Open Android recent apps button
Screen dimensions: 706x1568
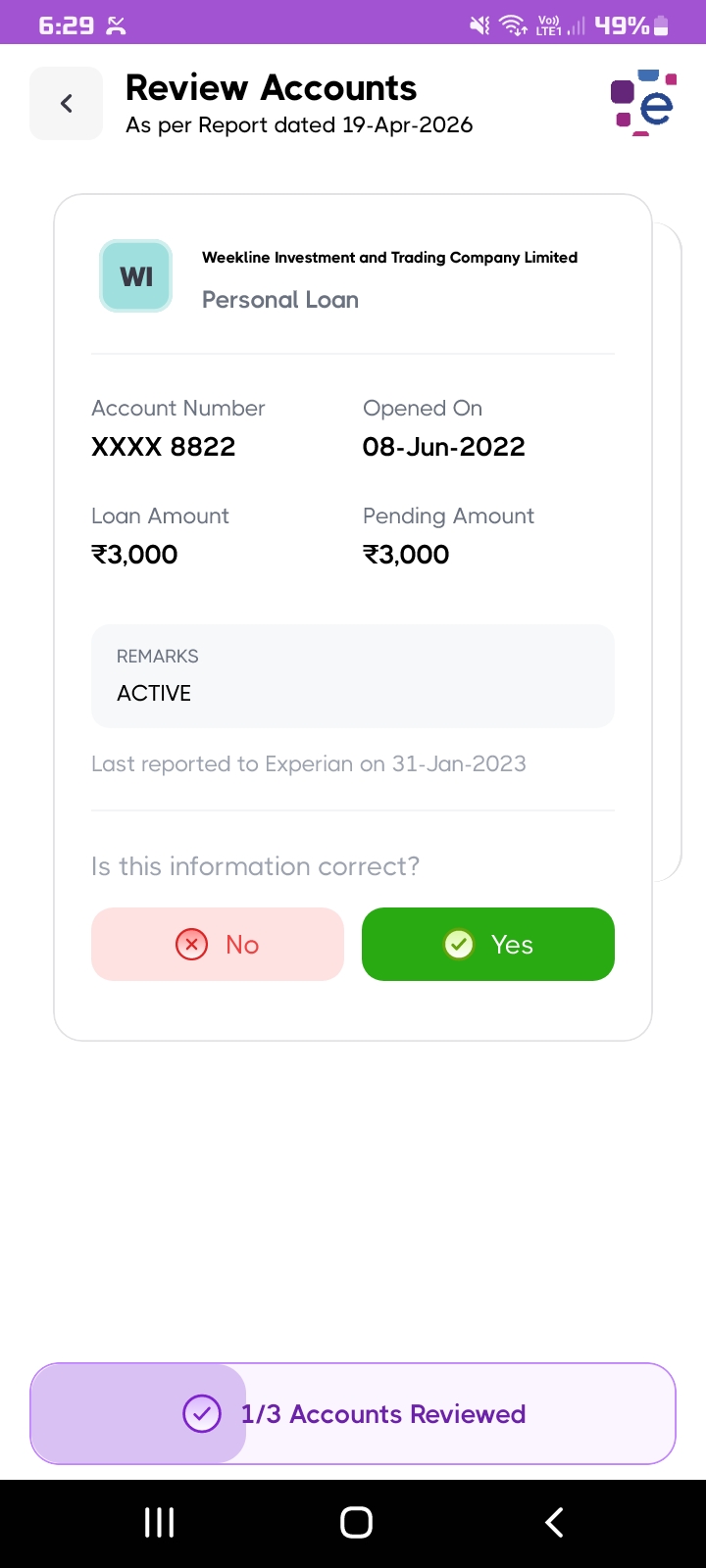pyautogui.click(x=159, y=1522)
